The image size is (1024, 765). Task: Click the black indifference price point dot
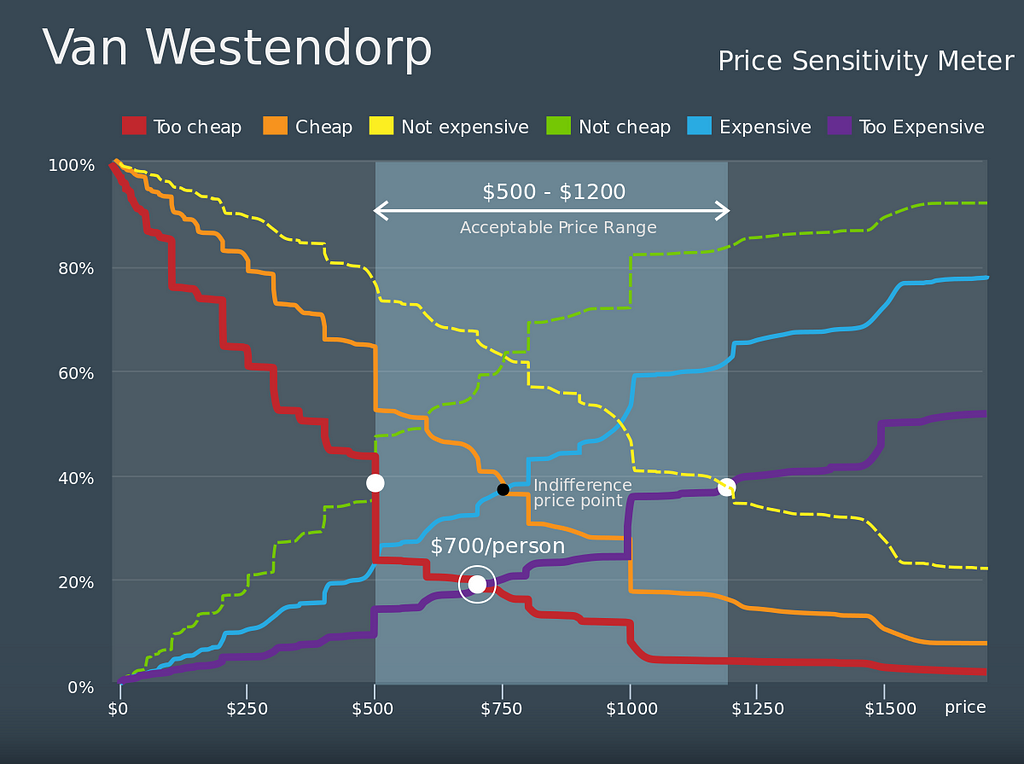(503, 489)
